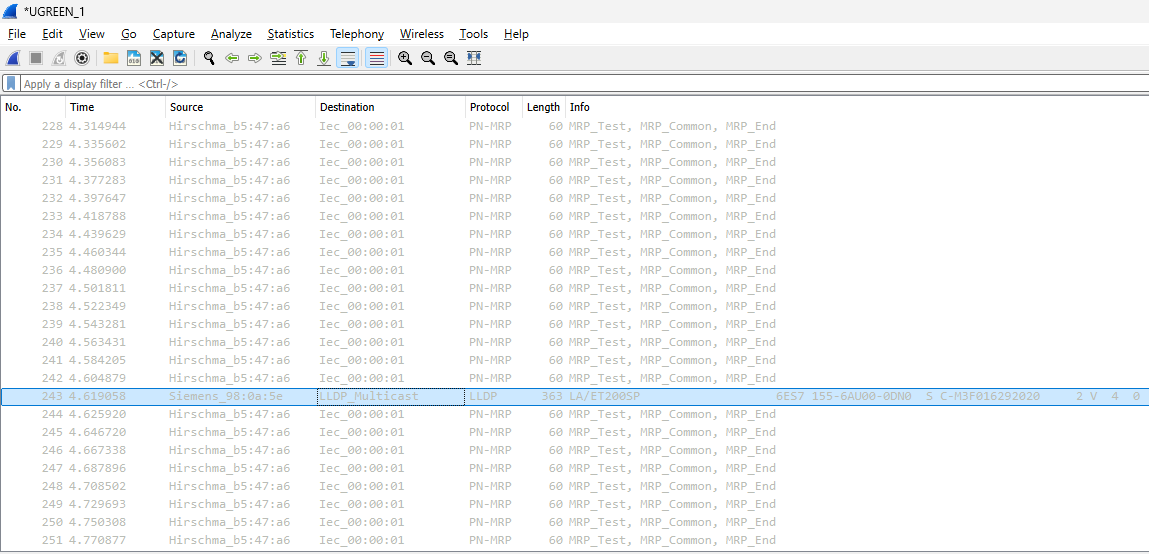Close this capture file
Screen dimensions: 1149x554
[x=157, y=58]
